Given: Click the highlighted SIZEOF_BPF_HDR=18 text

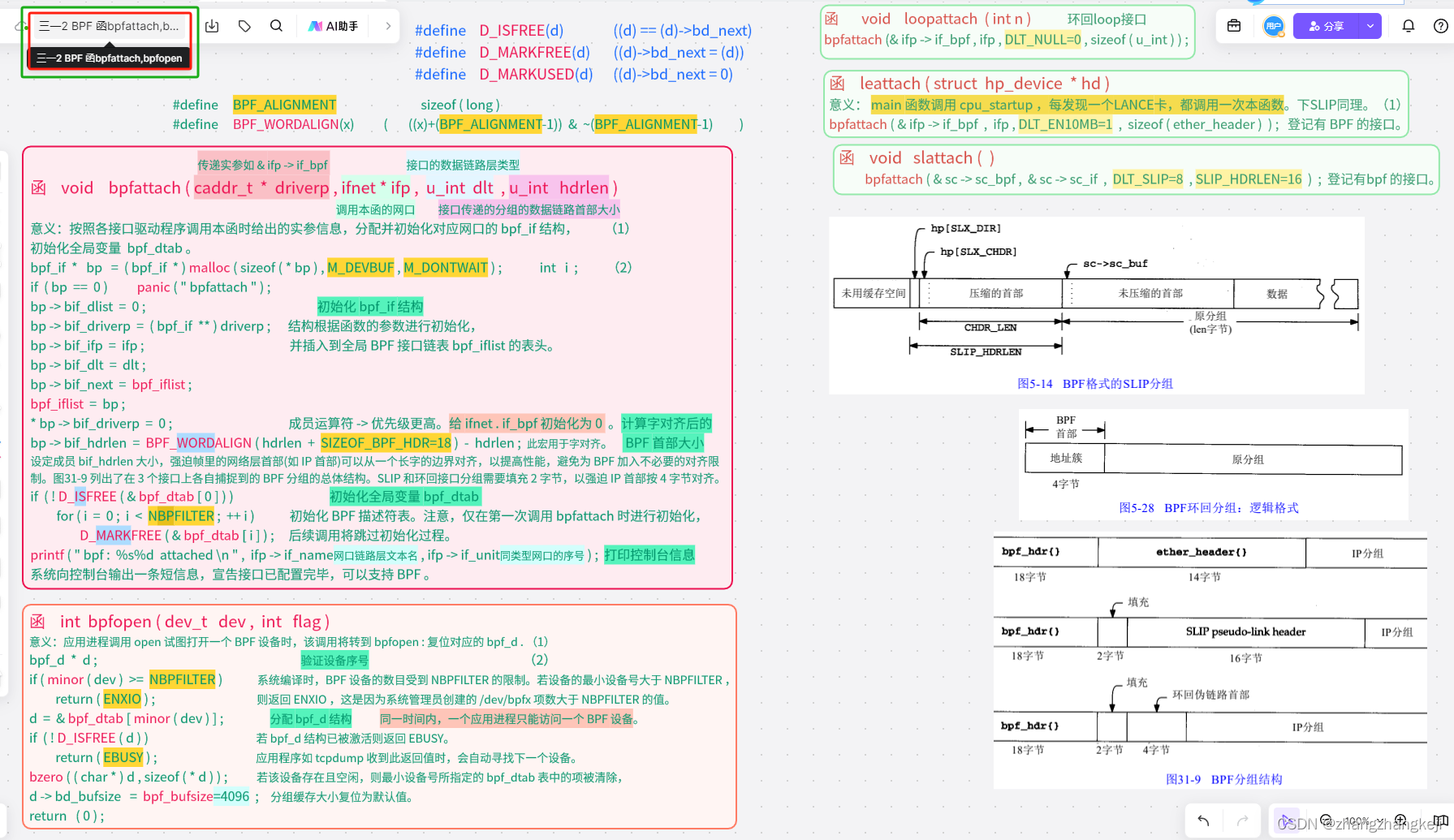Looking at the screenshot, I should click(x=386, y=443).
